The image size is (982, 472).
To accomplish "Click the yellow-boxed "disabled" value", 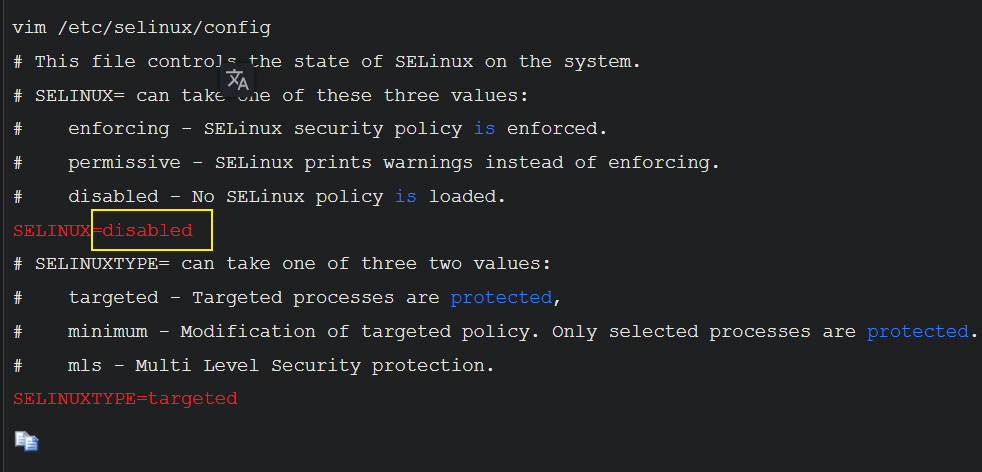I will [148, 230].
